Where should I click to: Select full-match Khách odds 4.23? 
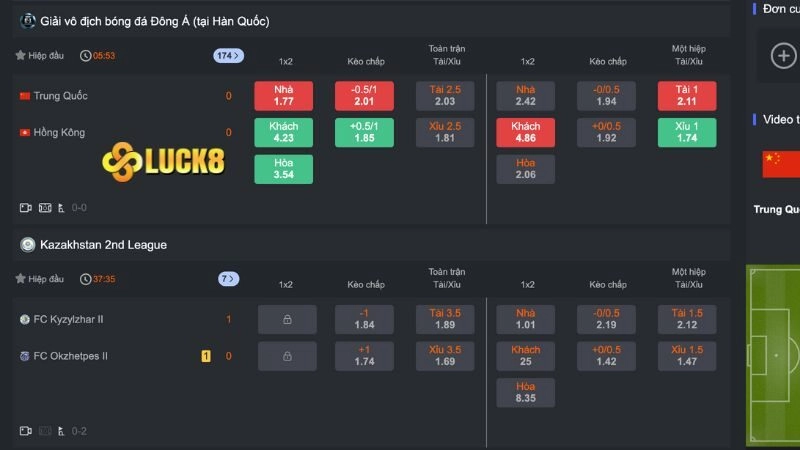click(283, 132)
